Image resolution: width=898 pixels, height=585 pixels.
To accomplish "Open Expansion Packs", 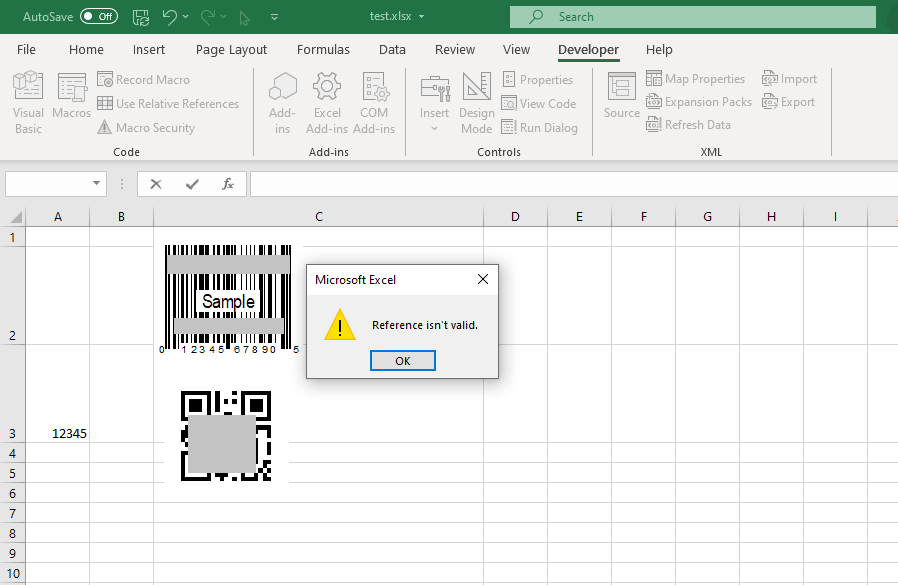I will (699, 102).
